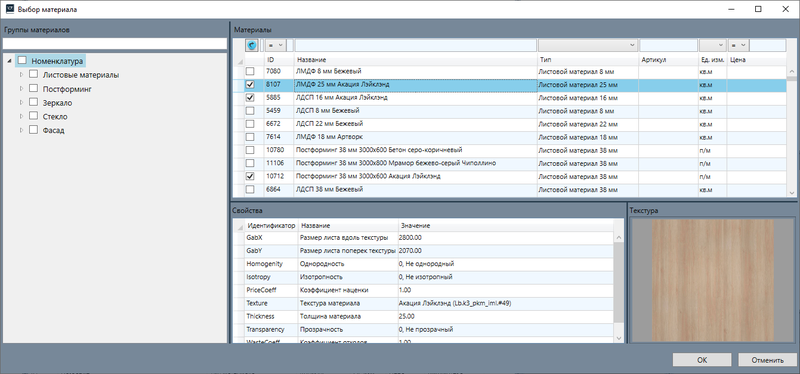Viewport: 800px width, 374px height.
Task: Click the wood texture preview image
Action: coord(712,281)
